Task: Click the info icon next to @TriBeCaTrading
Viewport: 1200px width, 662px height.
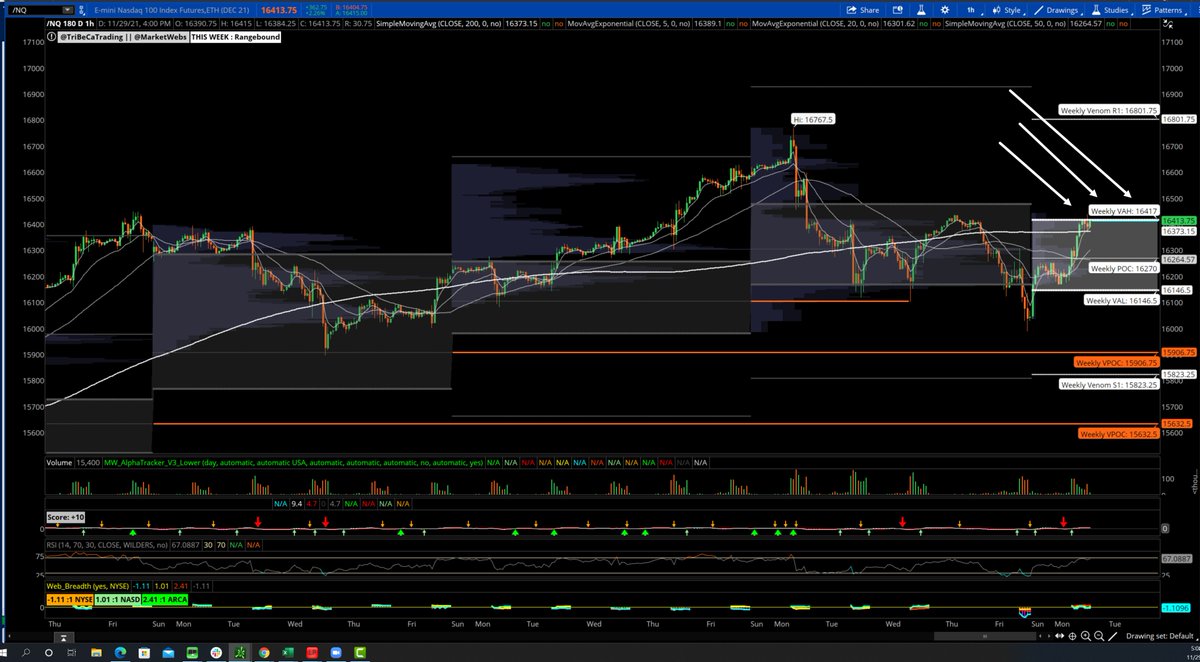Action: point(51,36)
